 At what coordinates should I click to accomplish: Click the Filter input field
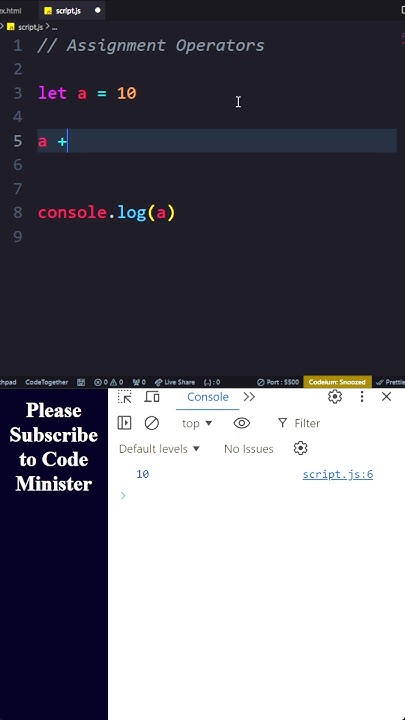[307, 423]
